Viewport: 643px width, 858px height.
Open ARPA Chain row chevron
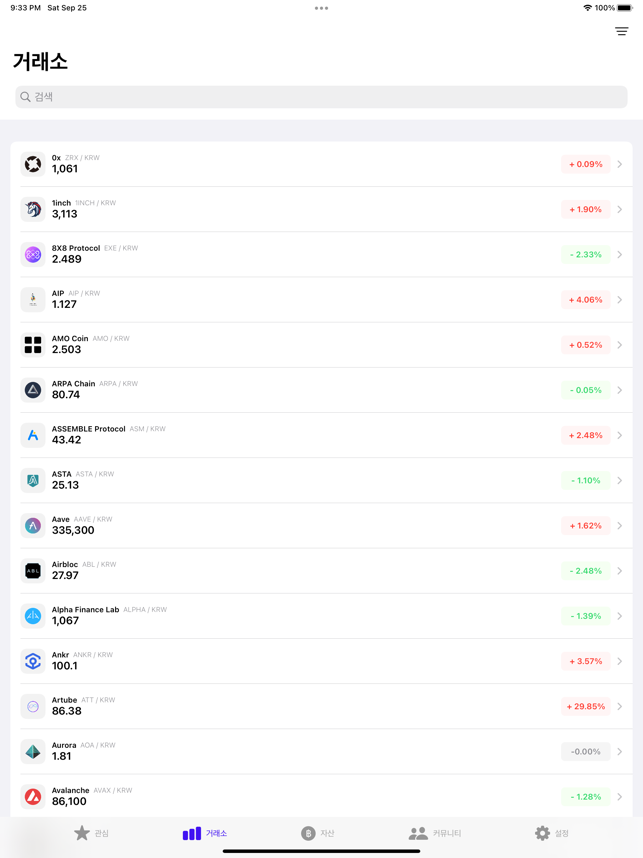point(619,390)
